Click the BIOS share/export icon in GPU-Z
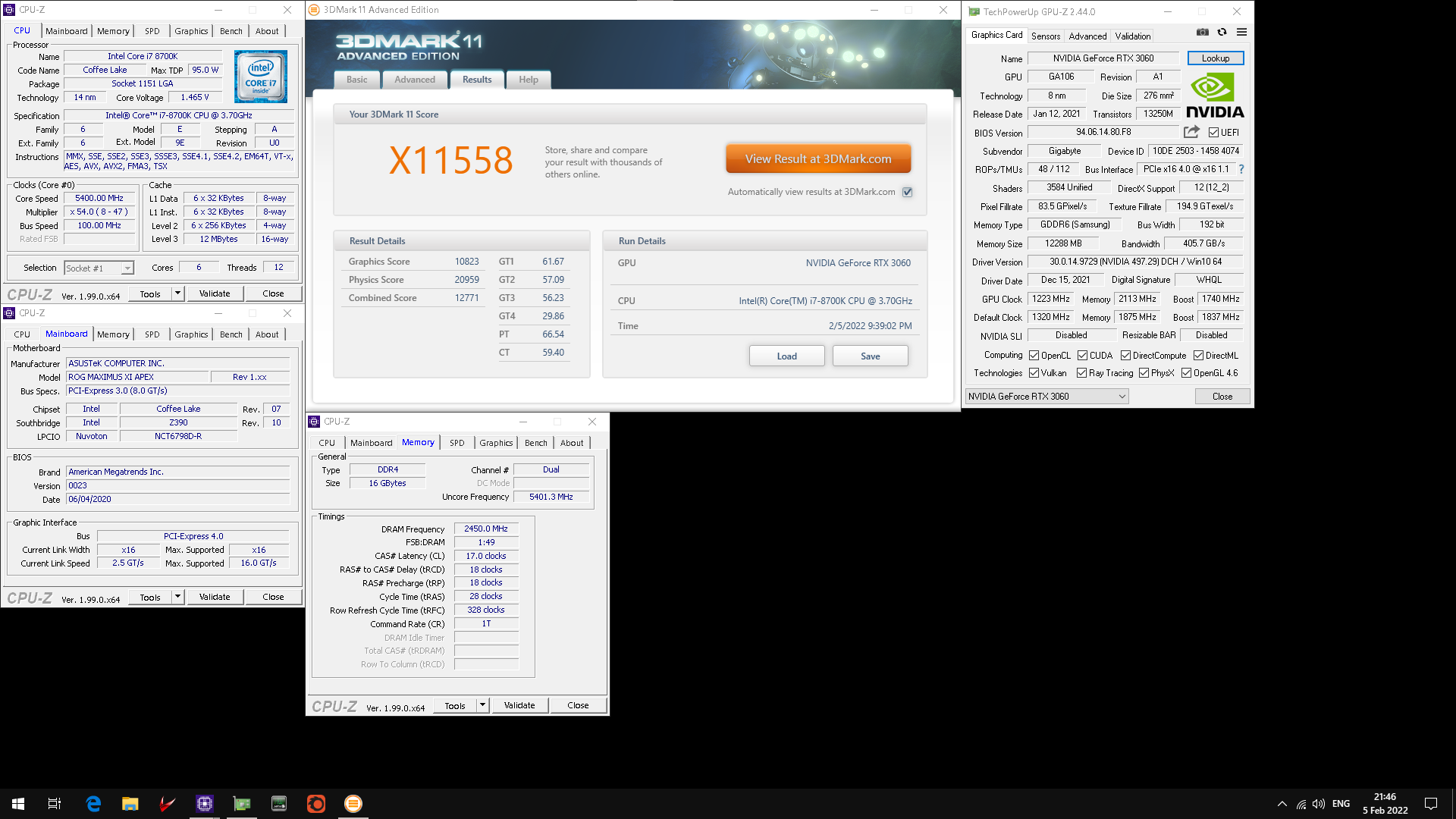 coord(1191,132)
